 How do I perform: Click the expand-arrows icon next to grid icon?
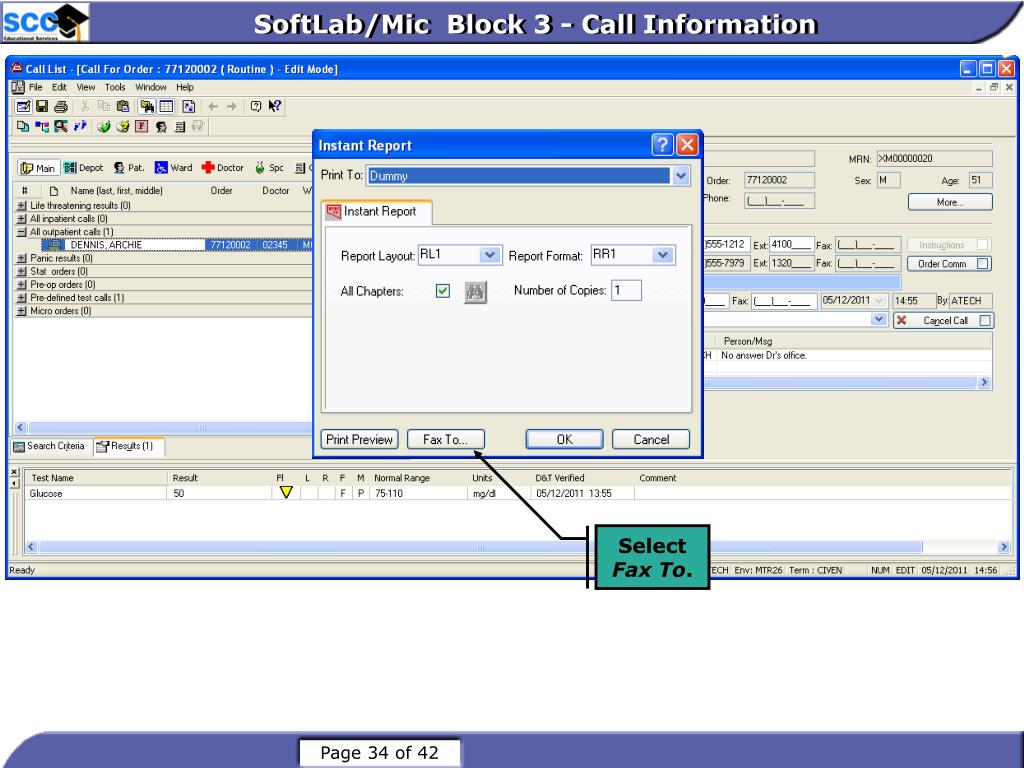189,106
